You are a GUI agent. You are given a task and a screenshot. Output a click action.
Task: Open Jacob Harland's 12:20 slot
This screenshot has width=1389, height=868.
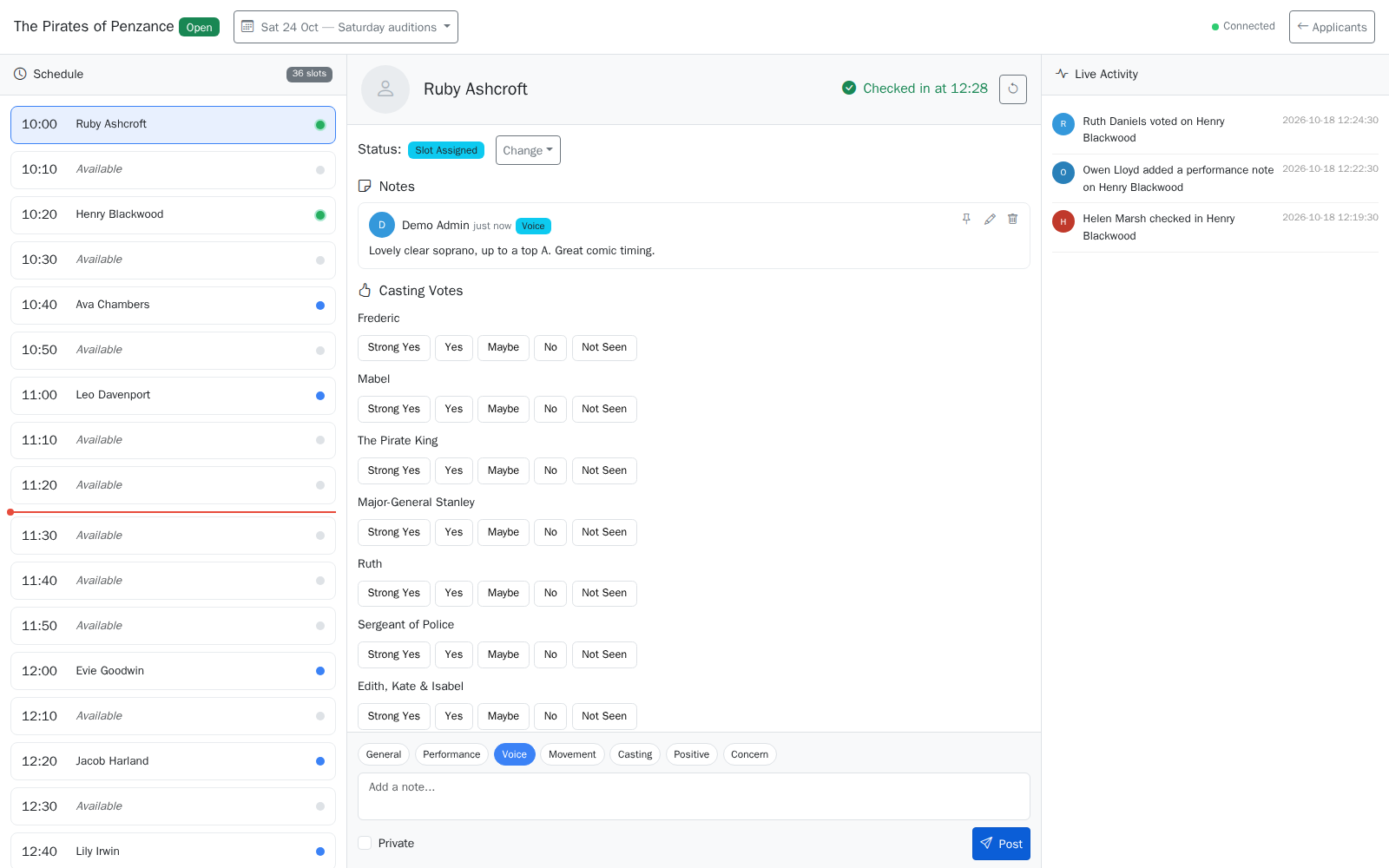coord(173,761)
